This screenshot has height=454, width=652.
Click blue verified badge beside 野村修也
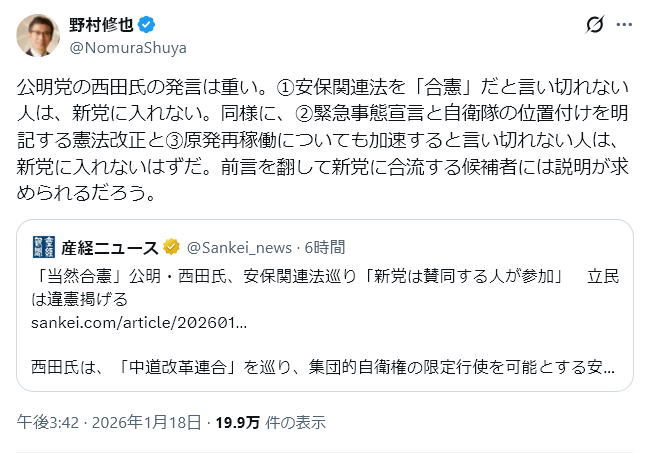coord(144,25)
